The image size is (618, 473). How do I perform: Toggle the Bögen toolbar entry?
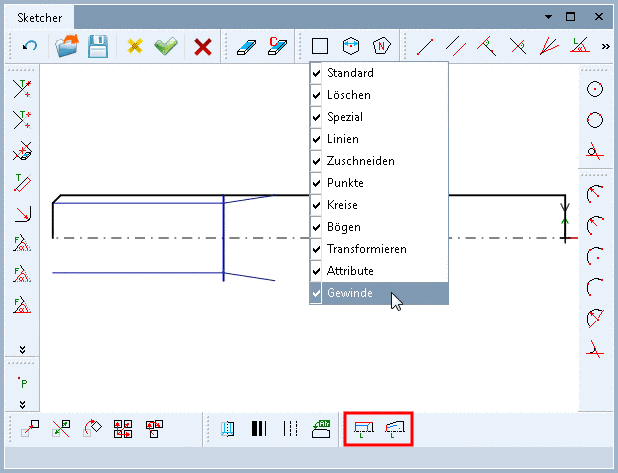(379, 227)
